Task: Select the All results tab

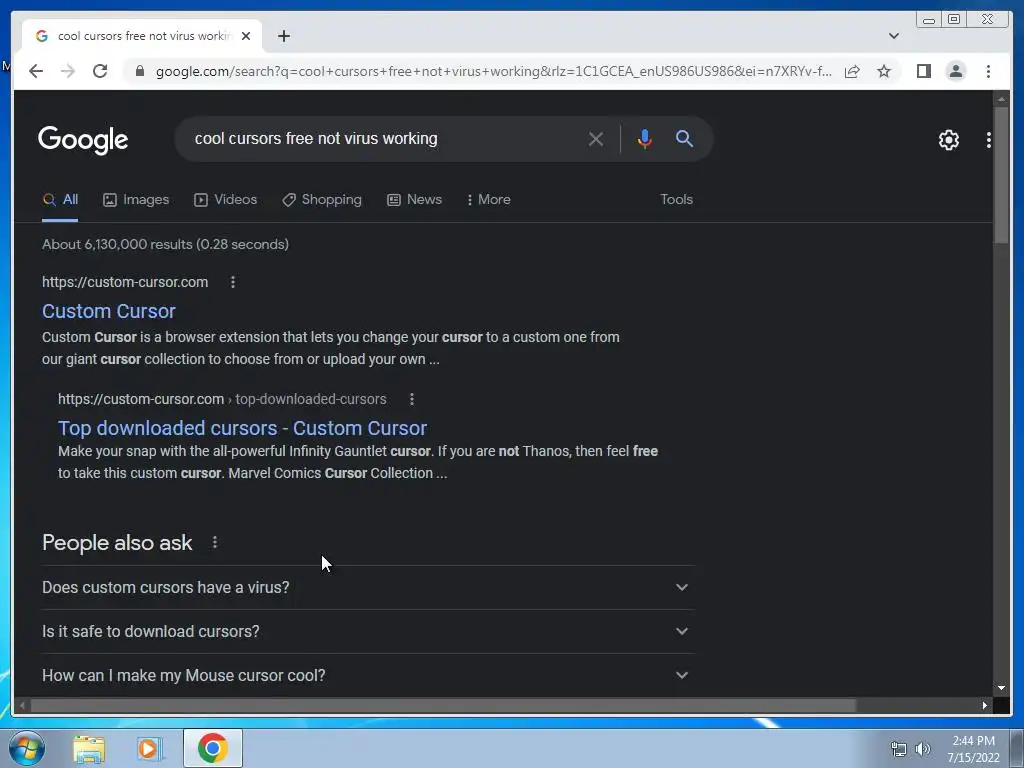Action: click(60, 200)
